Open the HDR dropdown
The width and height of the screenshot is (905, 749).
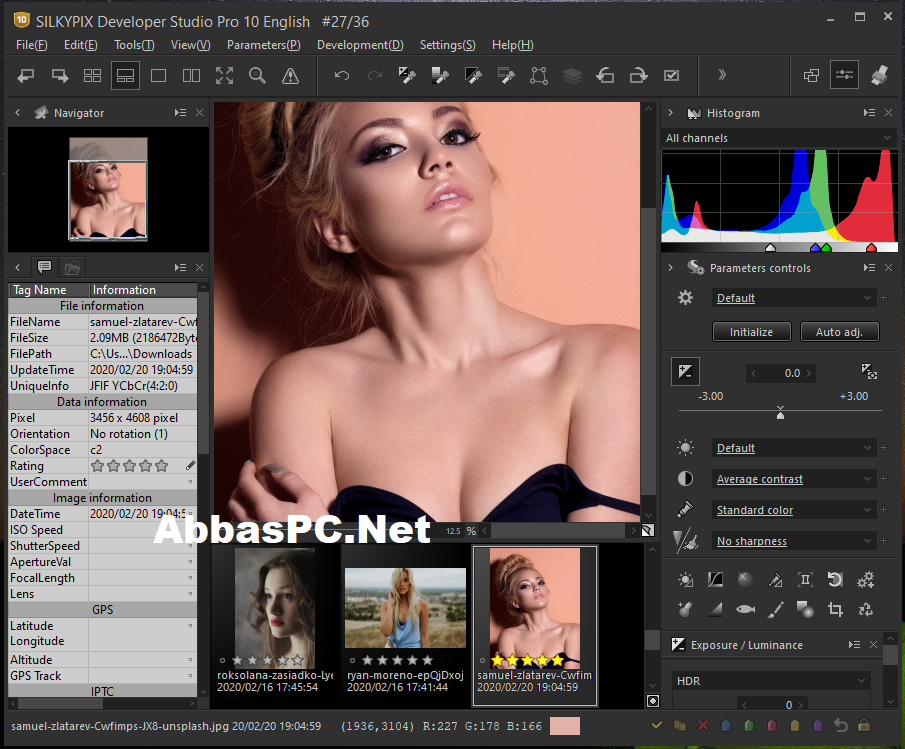(772, 681)
